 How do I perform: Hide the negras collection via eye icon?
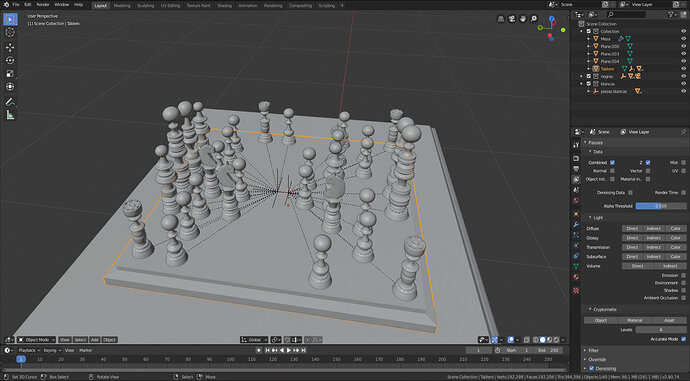click(683, 76)
